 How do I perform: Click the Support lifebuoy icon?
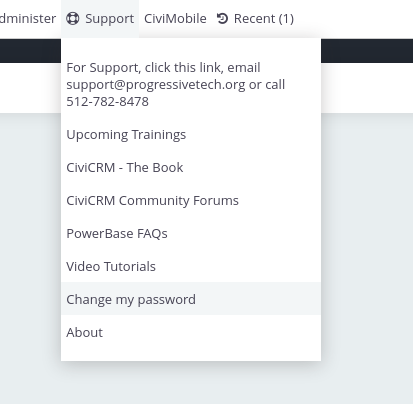point(72,18)
